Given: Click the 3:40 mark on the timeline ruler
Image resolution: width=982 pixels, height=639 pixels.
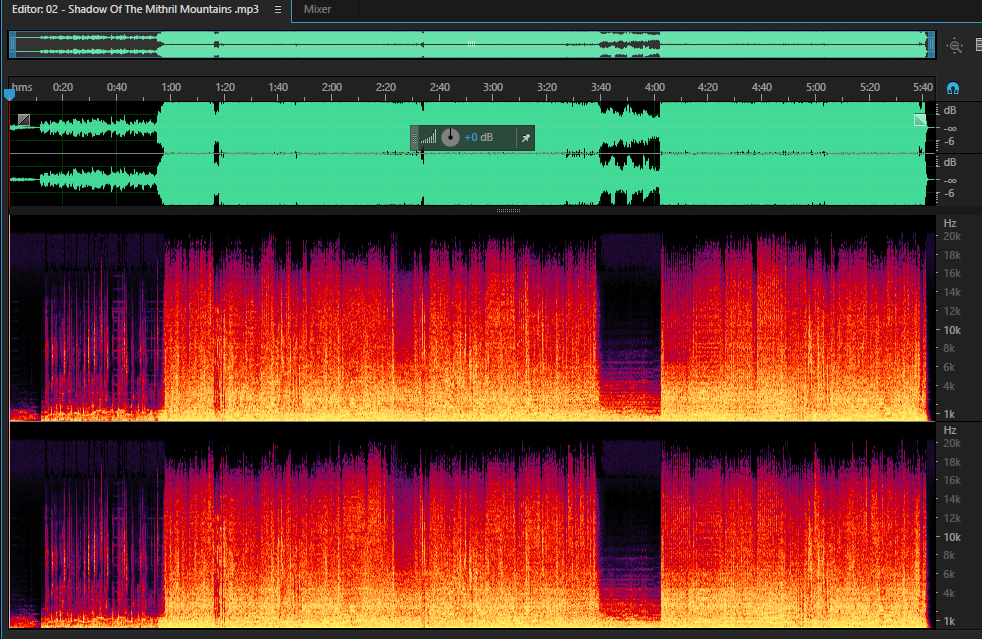Looking at the screenshot, I should click(x=601, y=87).
